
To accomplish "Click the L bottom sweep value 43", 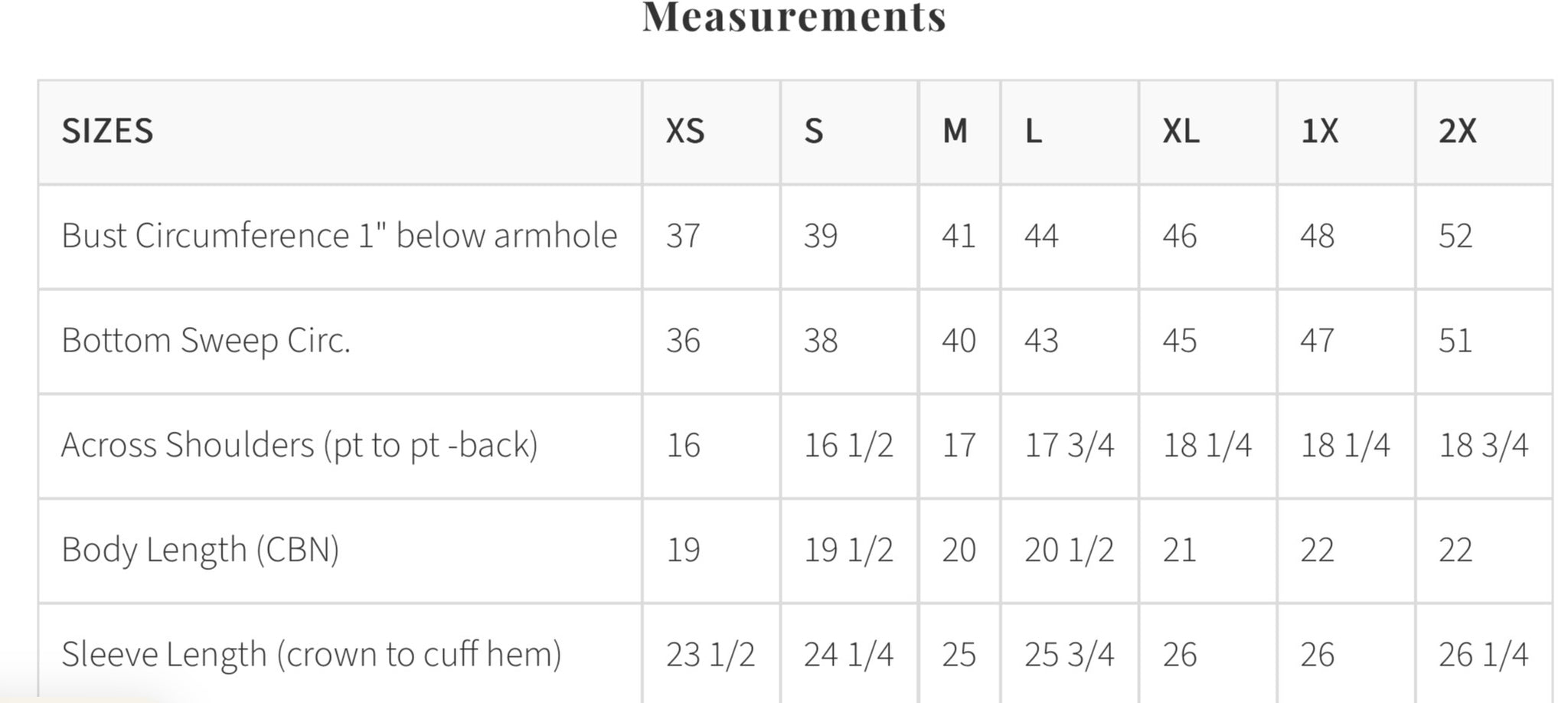I will click(x=1041, y=341).
